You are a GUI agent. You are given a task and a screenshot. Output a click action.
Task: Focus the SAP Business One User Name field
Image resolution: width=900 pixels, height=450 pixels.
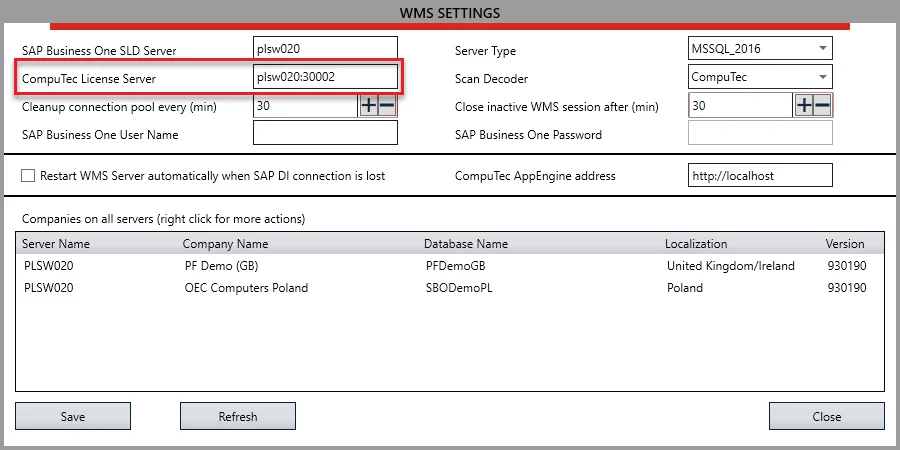[325, 133]
